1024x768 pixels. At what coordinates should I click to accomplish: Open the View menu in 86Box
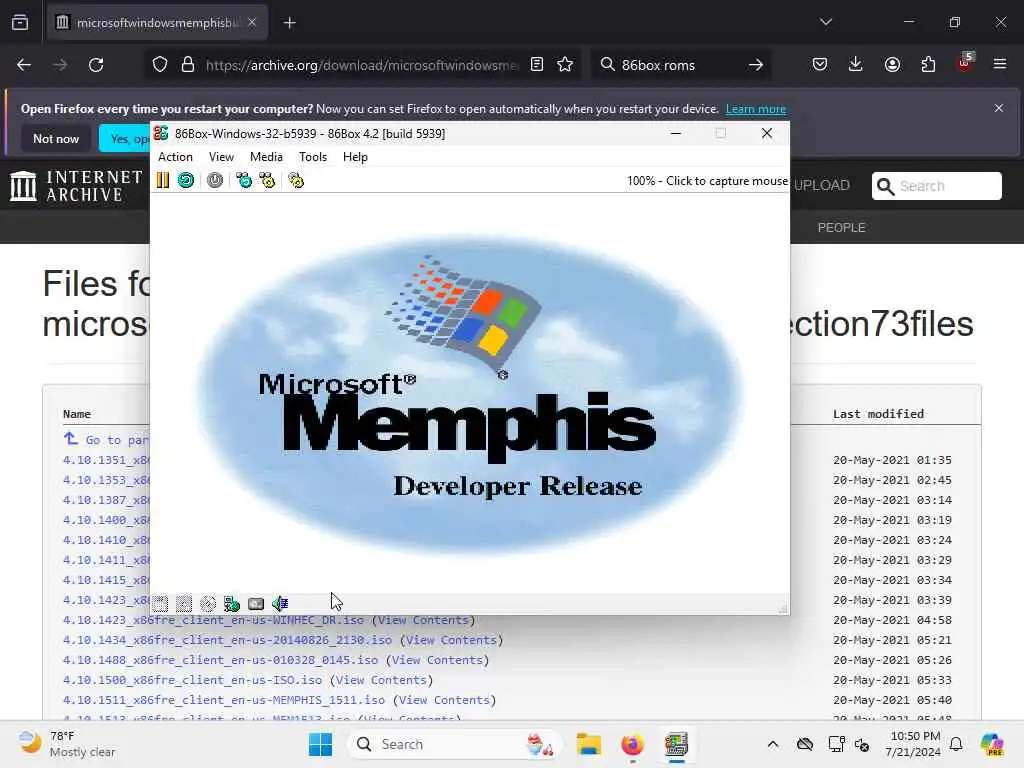click(221, 157)
